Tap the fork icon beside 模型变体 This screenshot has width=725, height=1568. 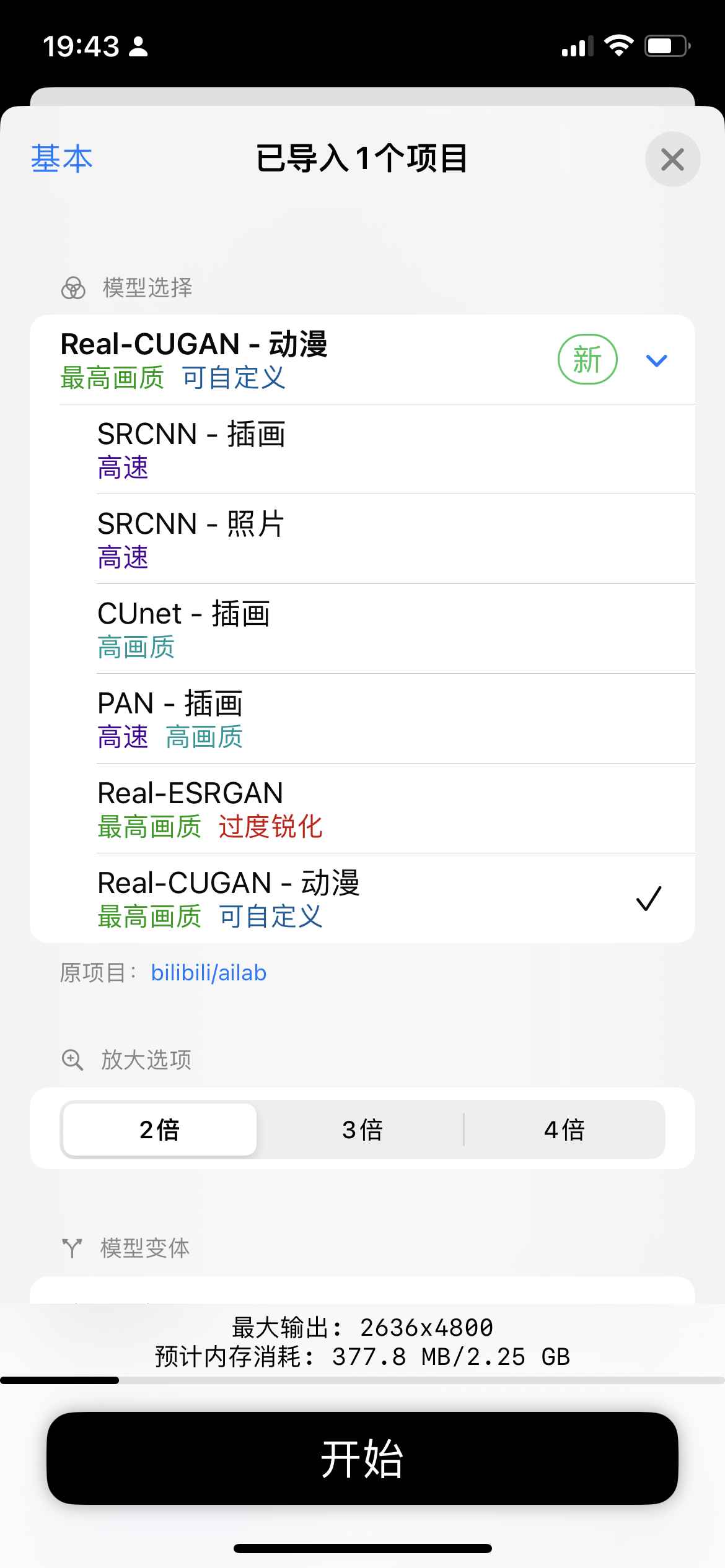[x=72, y=1248]
